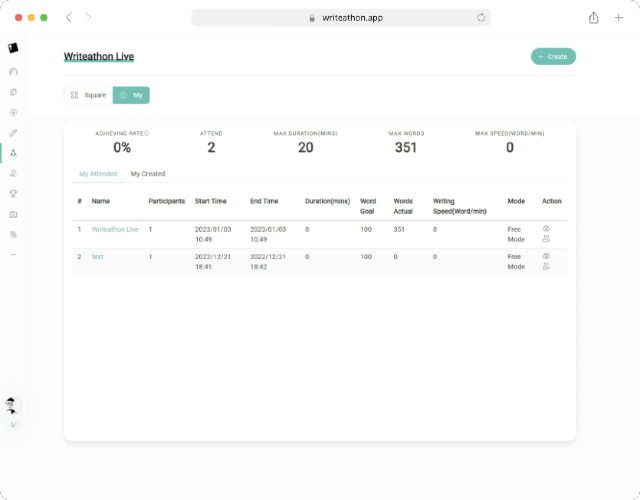Click the Duration(mins) column header
This screenshot has height=500, width=640.
pos(327,201)
